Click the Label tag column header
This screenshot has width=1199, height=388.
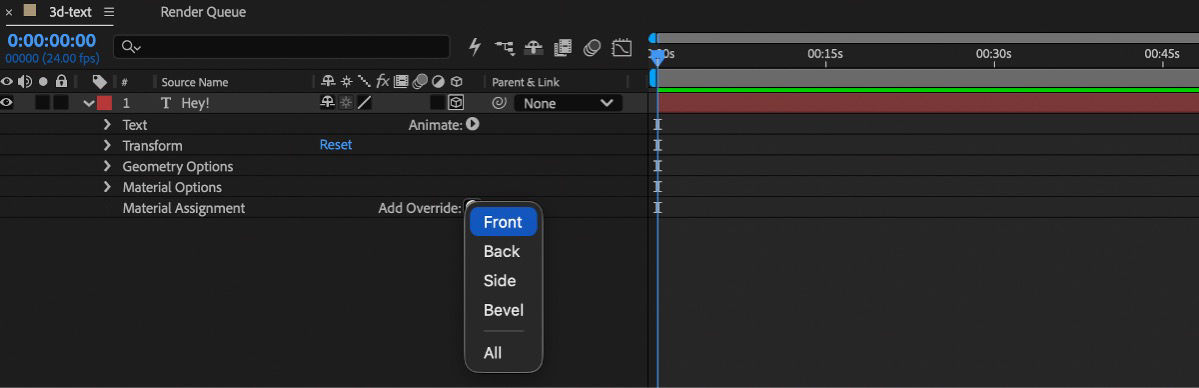[99, 81]
